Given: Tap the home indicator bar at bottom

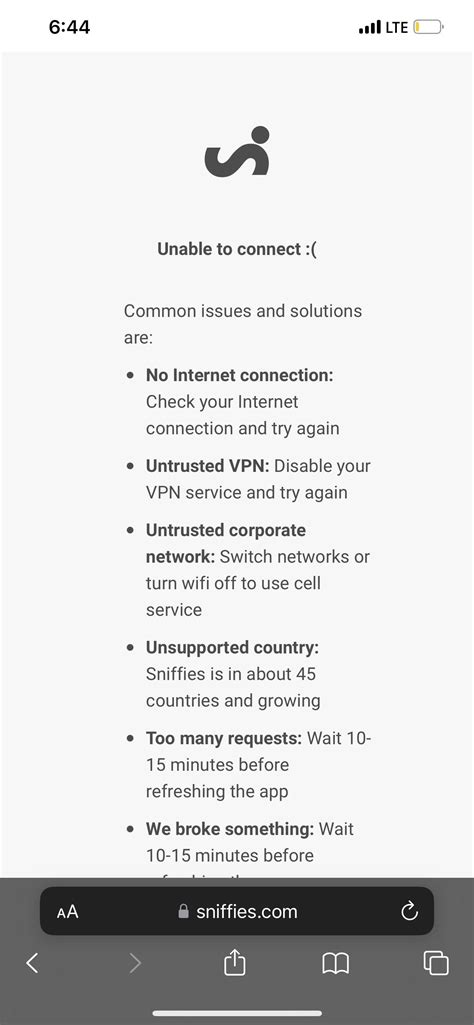Looking at the screenshot, I should point(237,1013).
